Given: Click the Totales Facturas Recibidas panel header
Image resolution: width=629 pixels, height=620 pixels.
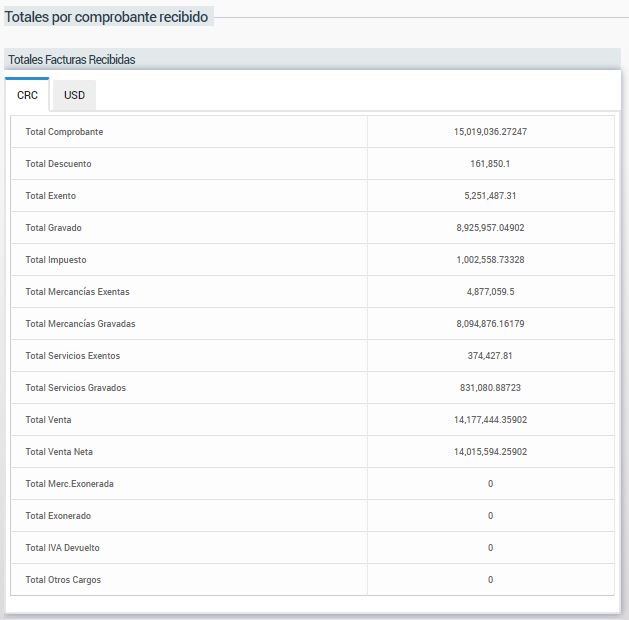Looking at the screenshot, I should (72, 60).
